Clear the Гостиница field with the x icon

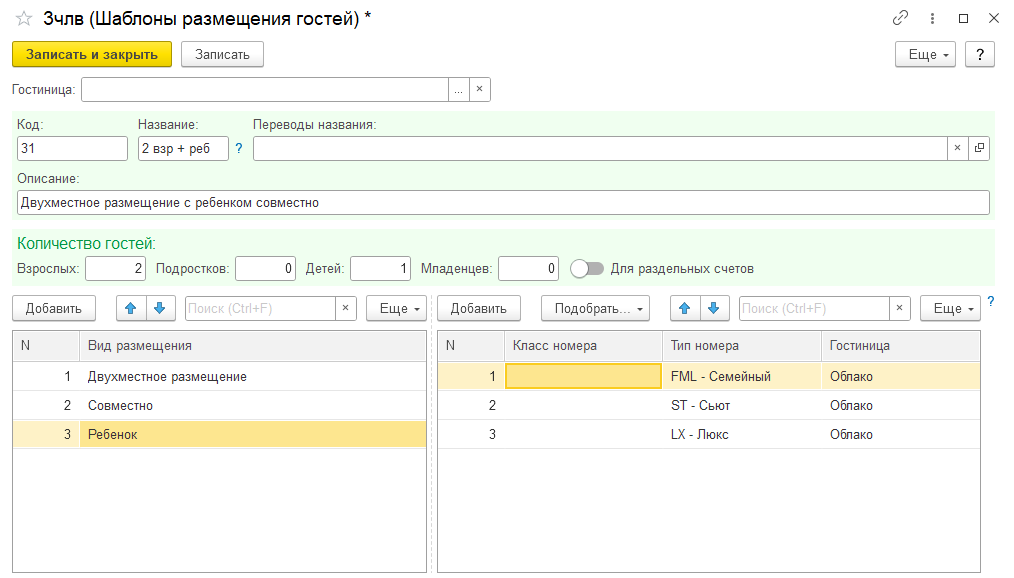[479, 90]
